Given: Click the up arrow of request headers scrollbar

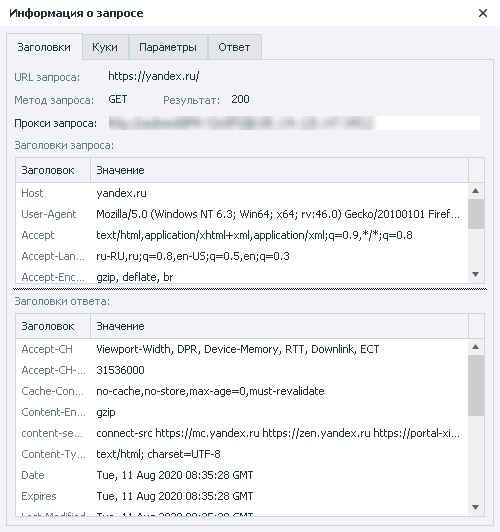Looking at the screenshot, I should pyautogui.click(x=476, y=191).
